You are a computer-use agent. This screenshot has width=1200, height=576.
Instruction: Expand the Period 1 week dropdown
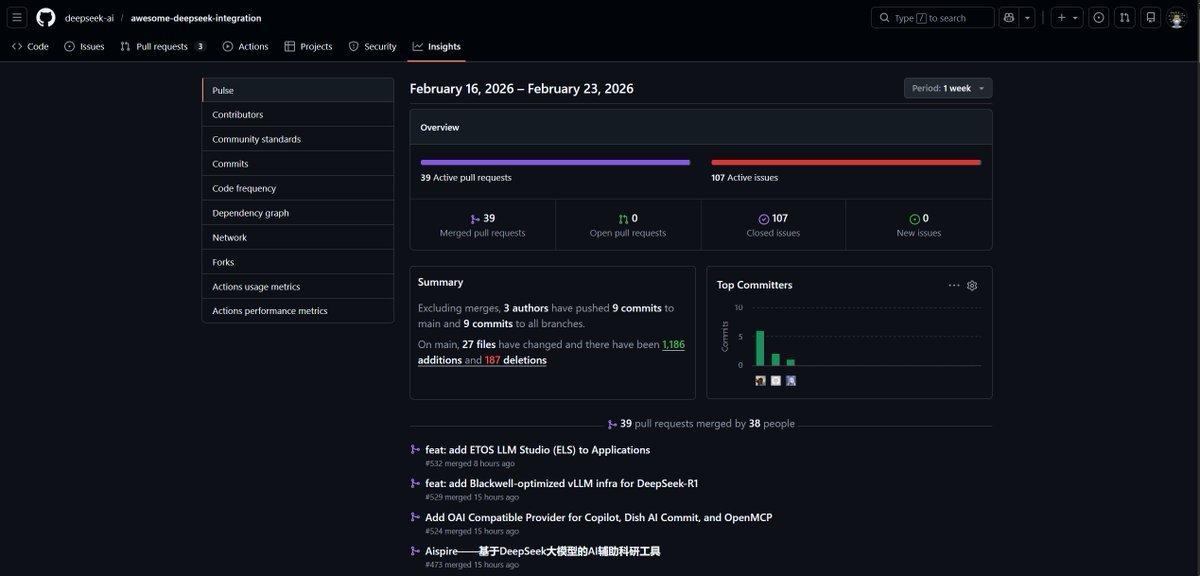[x=948, y=88]
